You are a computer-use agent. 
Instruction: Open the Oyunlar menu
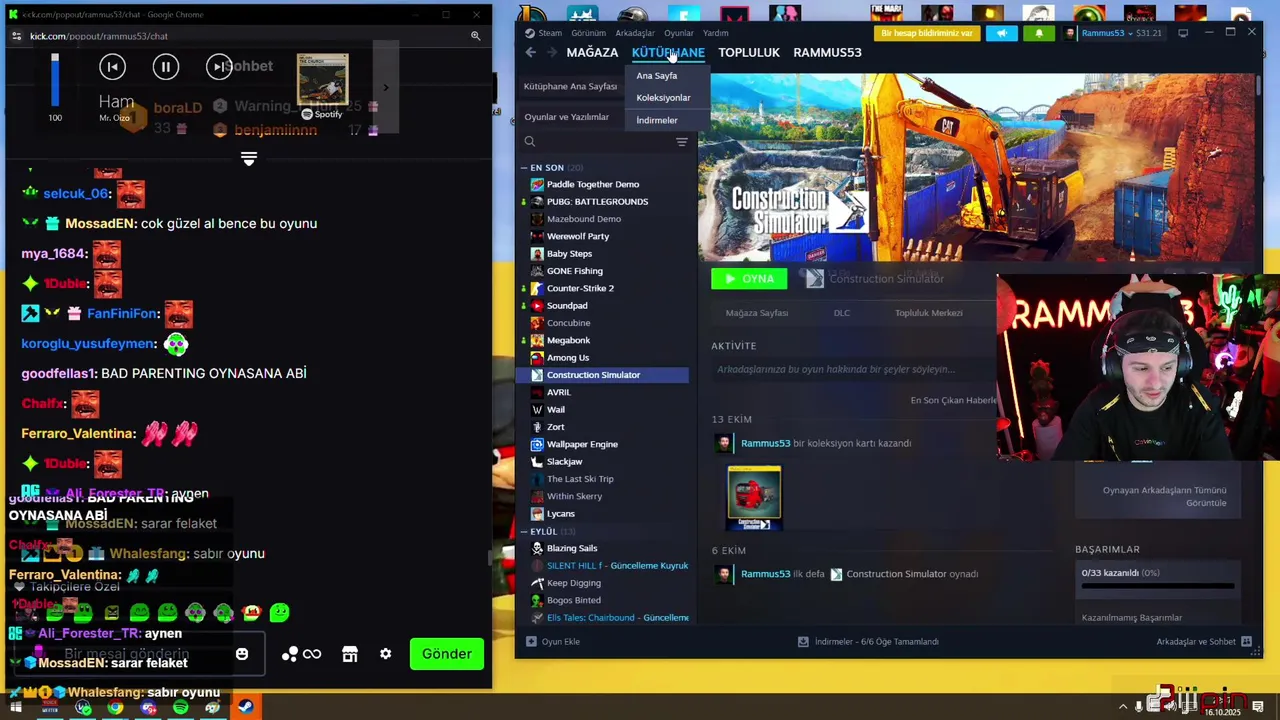click(x=678, y=33)
